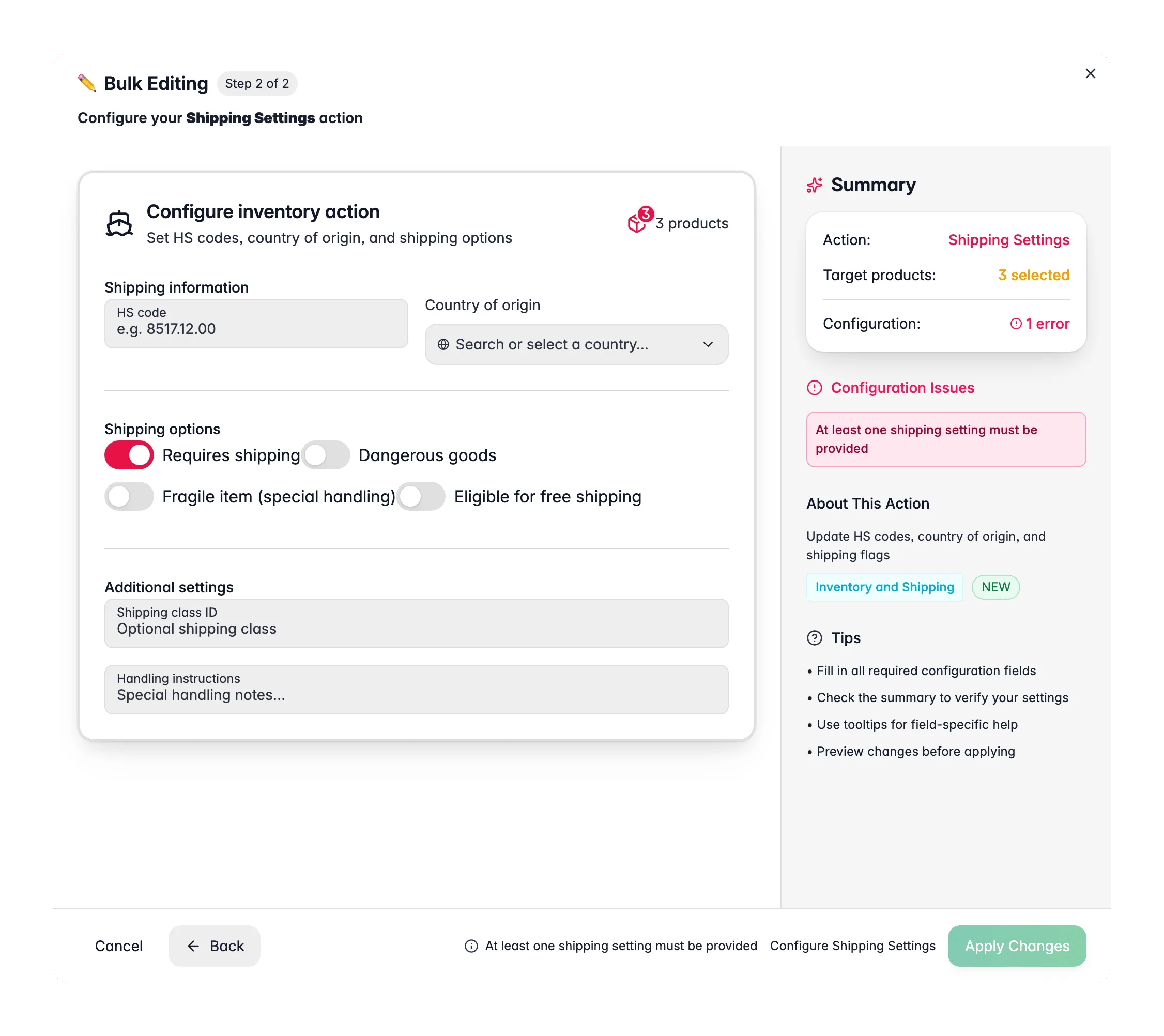Click the Shipping options section label
This screenshot has width=1164, height=1036.
[x=162, y=429]
